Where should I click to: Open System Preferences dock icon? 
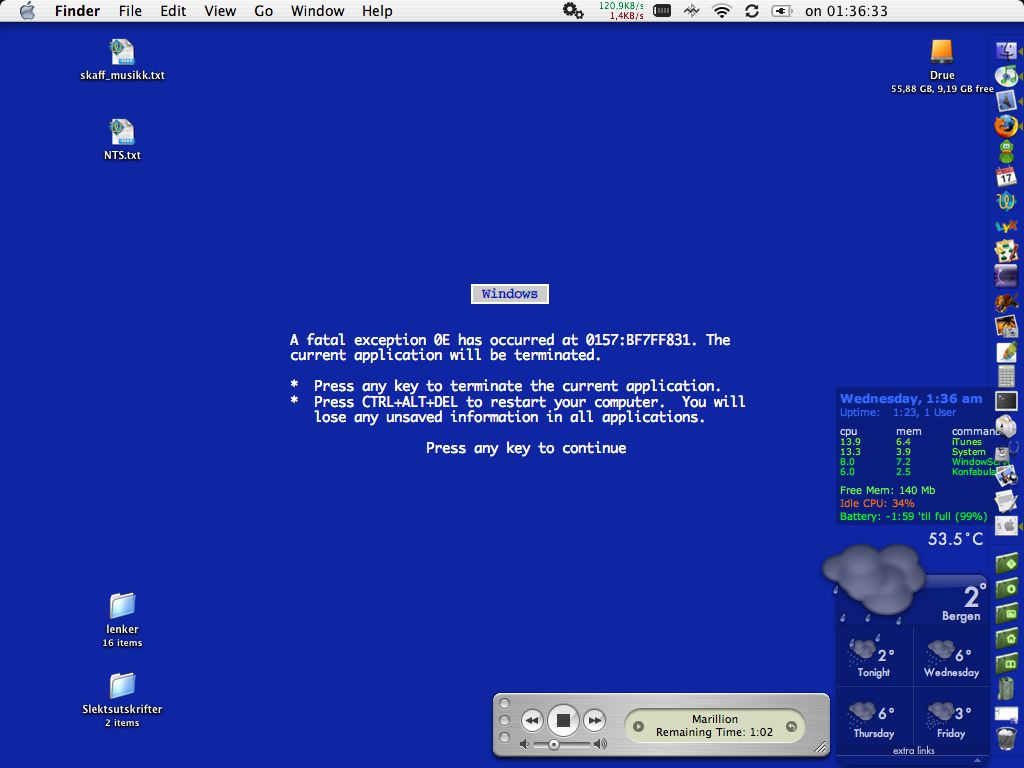coord(1006,525)
